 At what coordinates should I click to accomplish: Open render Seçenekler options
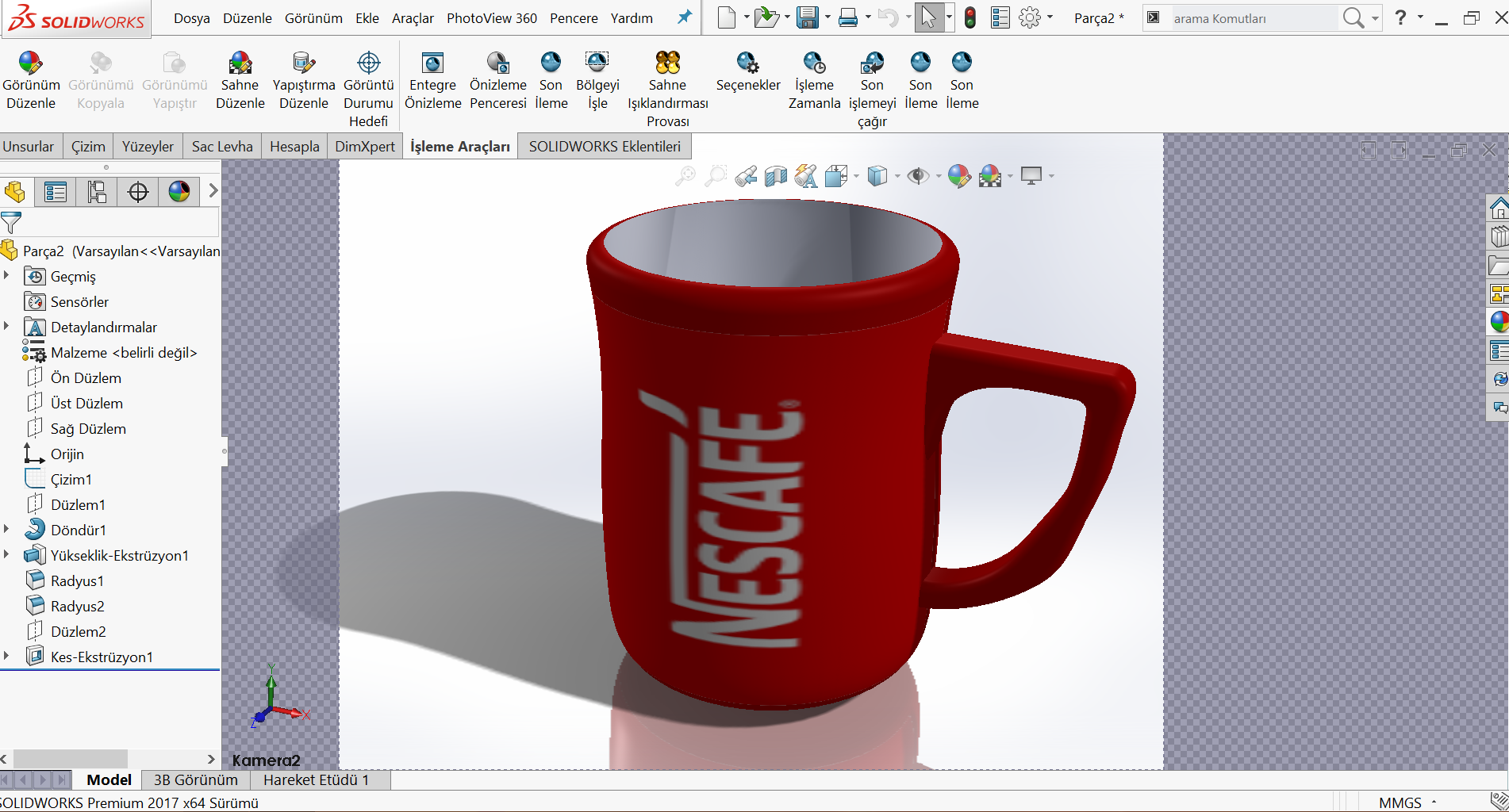[x=747, y=63]
